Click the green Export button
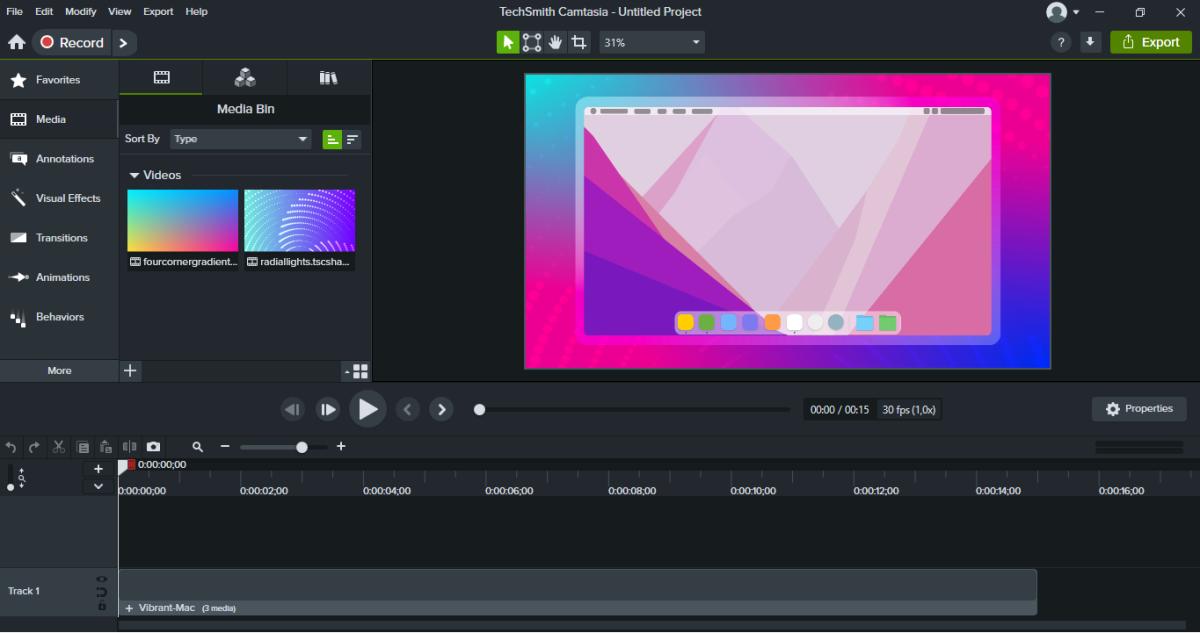This screenshot has width=1200, height=633. click(x=1150, y=42)
